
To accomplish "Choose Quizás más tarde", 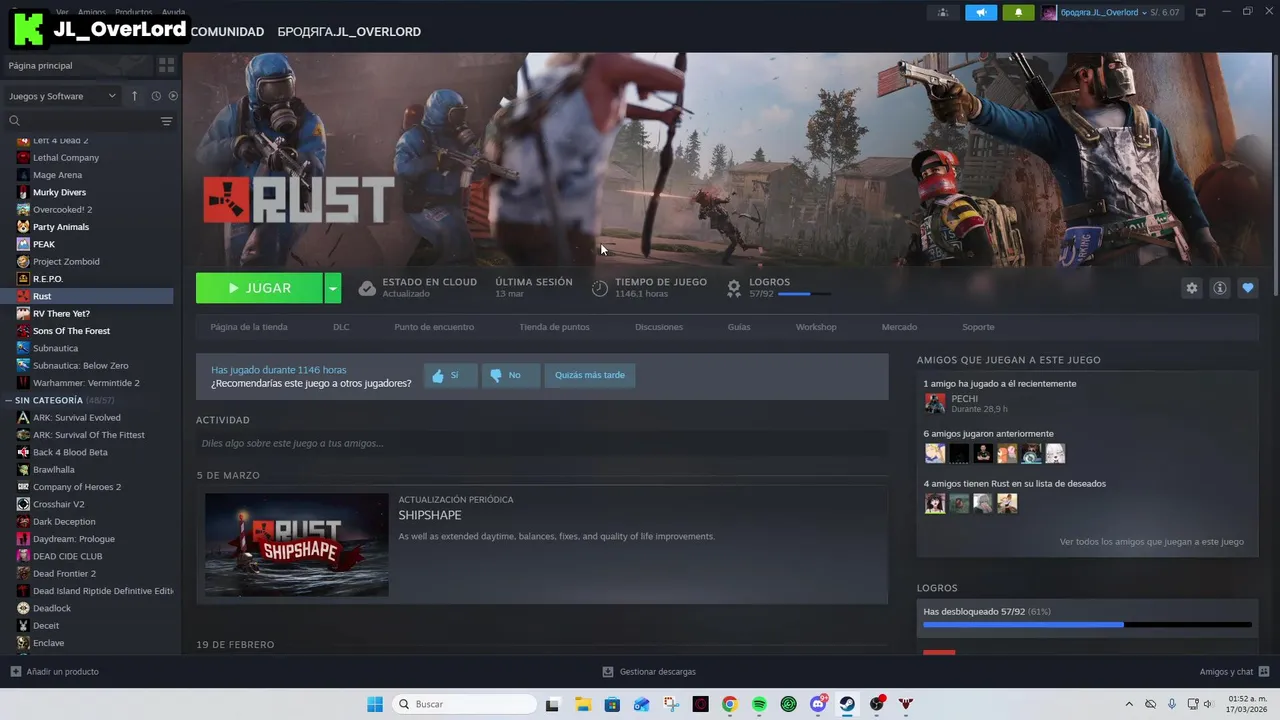I will [590, 376].
